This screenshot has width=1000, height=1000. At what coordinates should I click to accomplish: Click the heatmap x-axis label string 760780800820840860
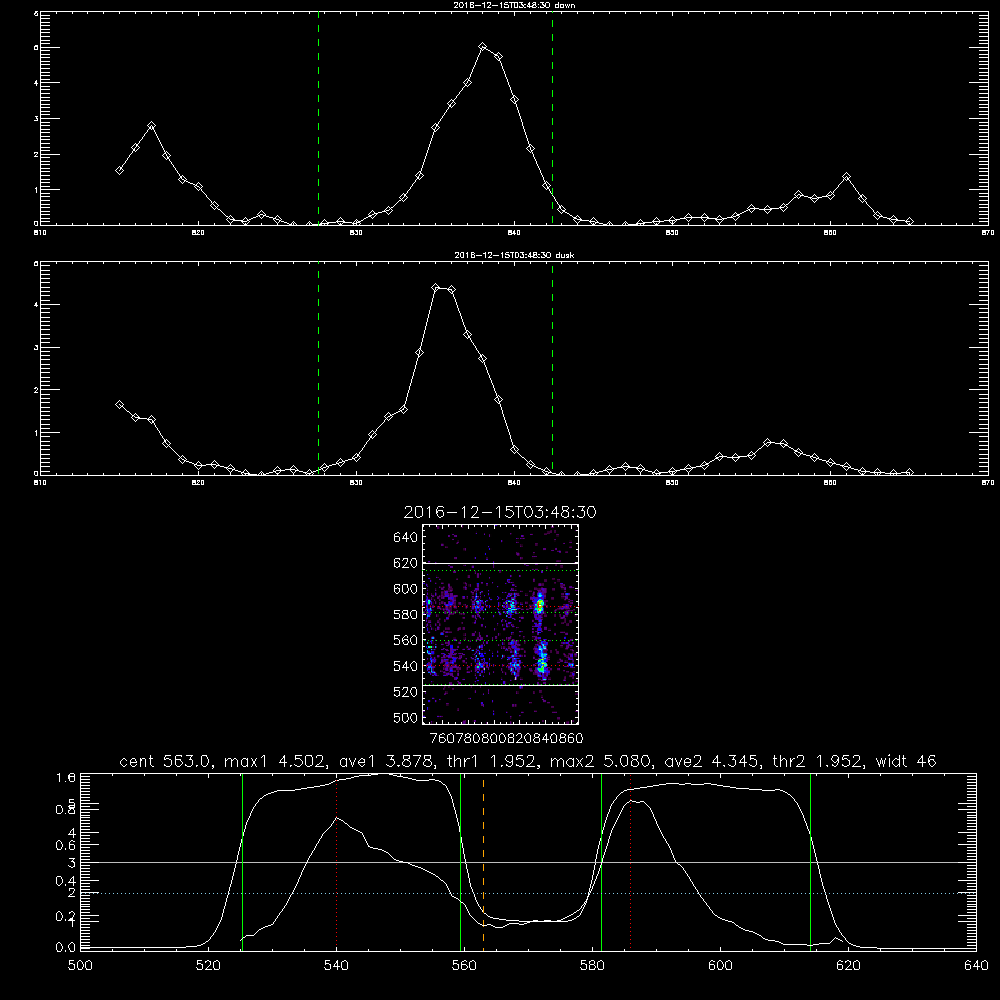tap(506, 738)
